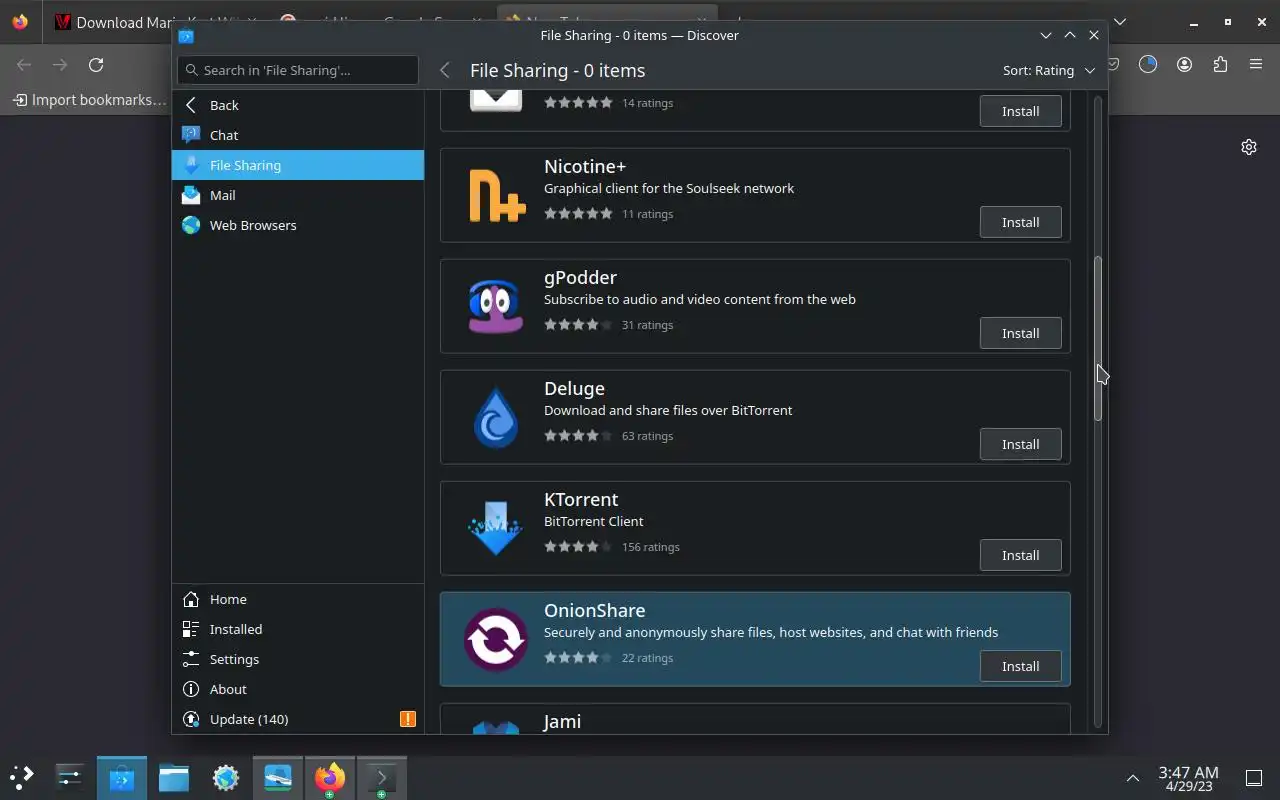
Task: Open the Deluge title text
Action: (x=574, y=388)
